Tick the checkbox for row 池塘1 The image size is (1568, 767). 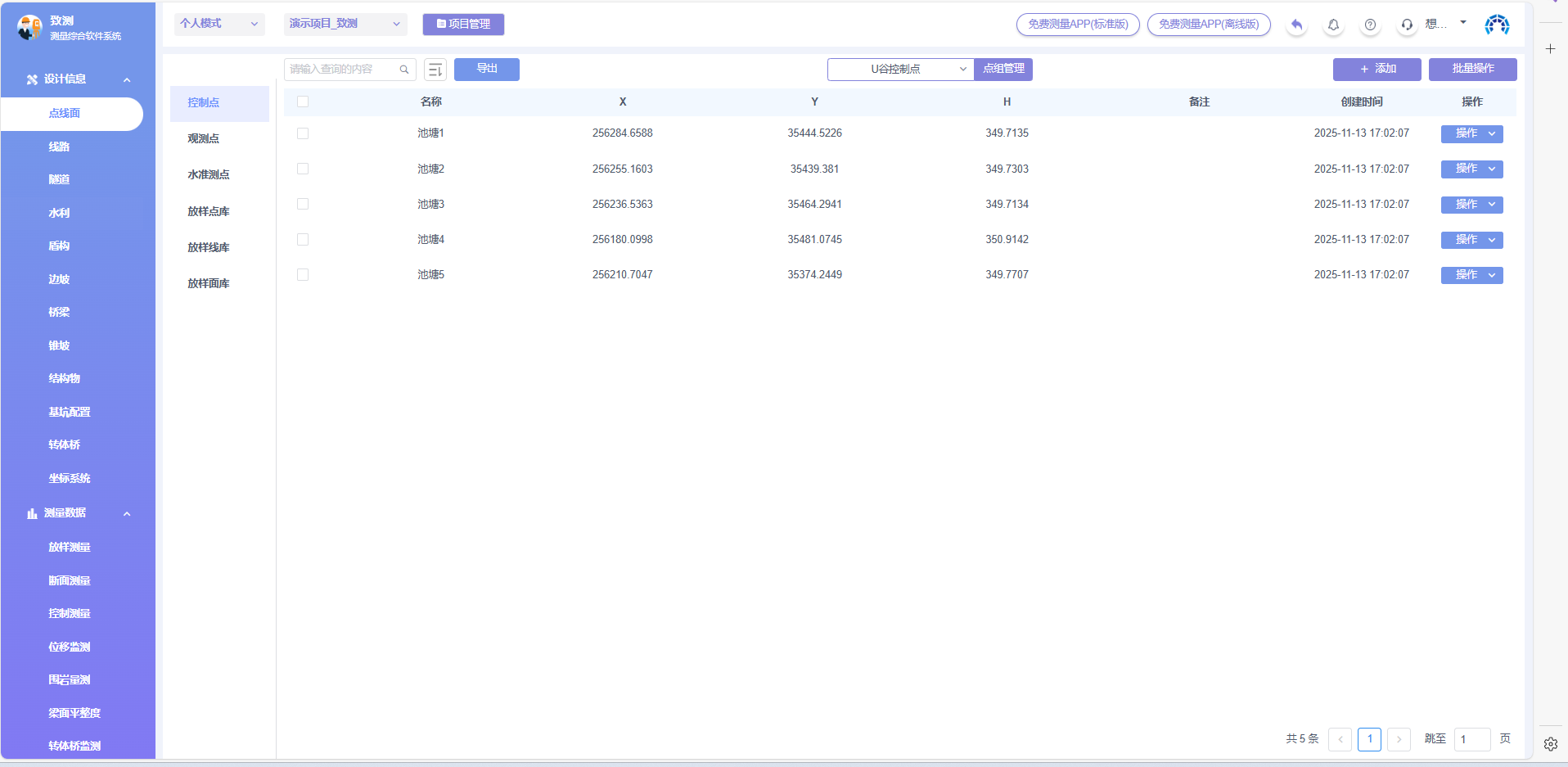tap(303, 133)
